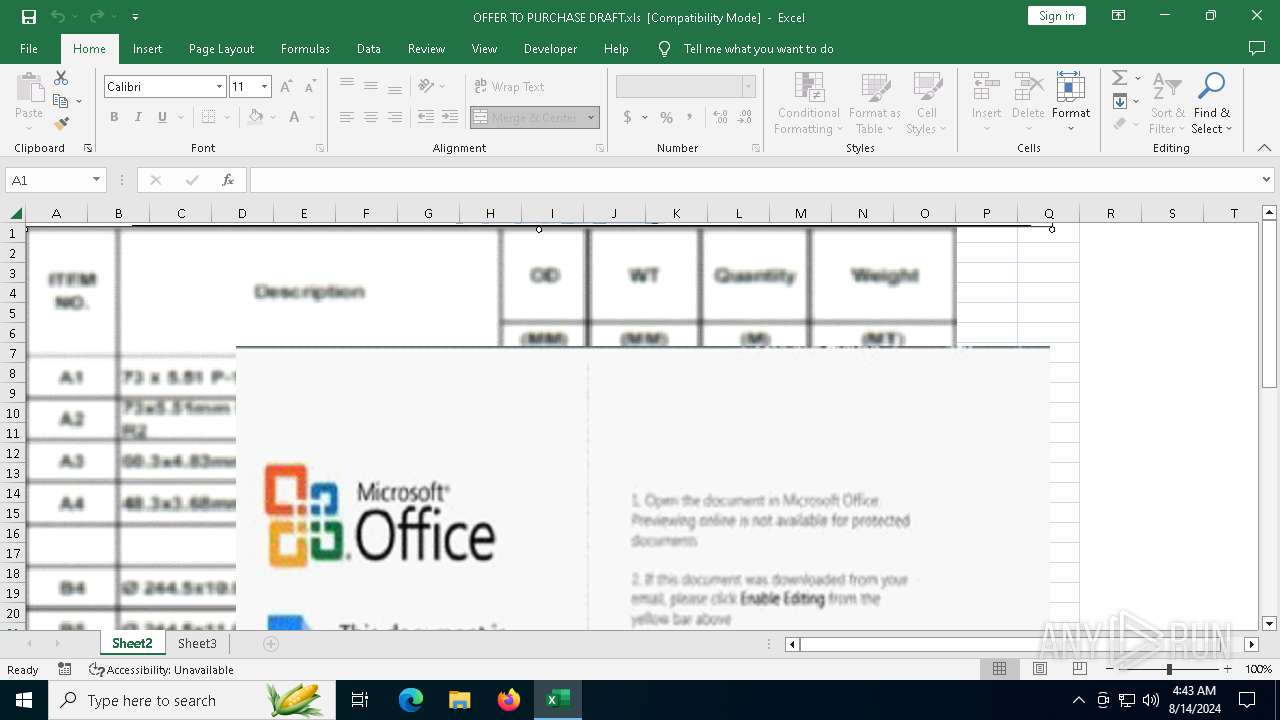Switch to Normal view in status bar
The width and height of the screenshot is (1280, 720).
tap(999, 669)
